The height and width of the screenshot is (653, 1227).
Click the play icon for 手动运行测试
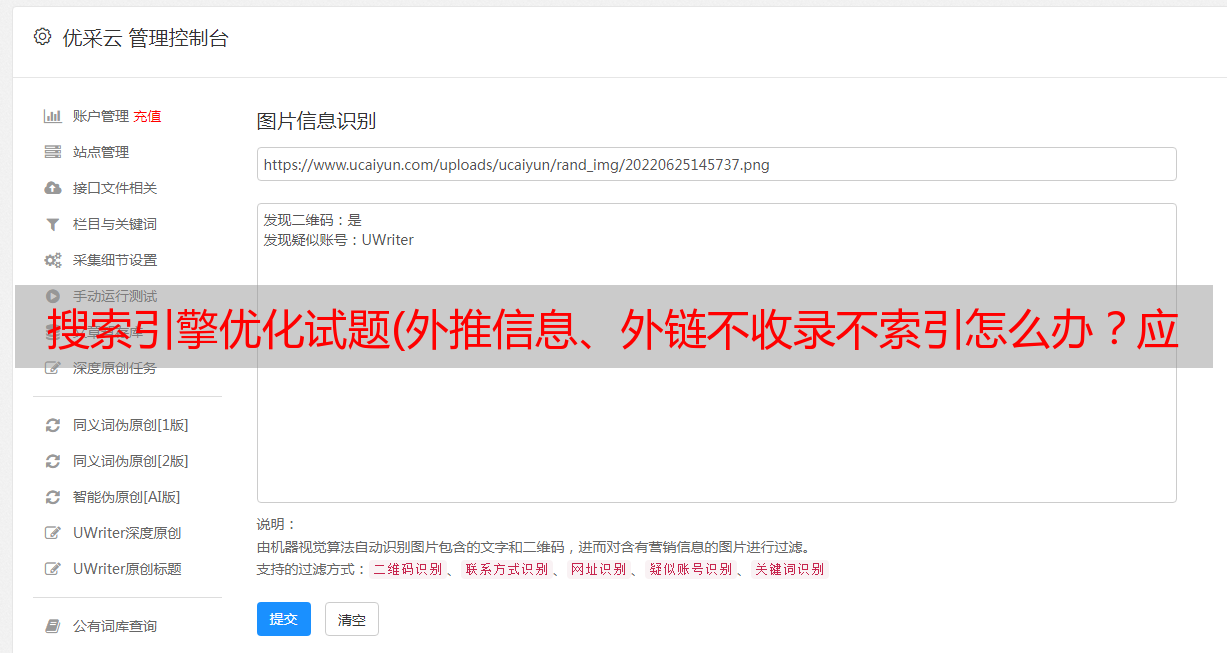[x=53, y=296]
